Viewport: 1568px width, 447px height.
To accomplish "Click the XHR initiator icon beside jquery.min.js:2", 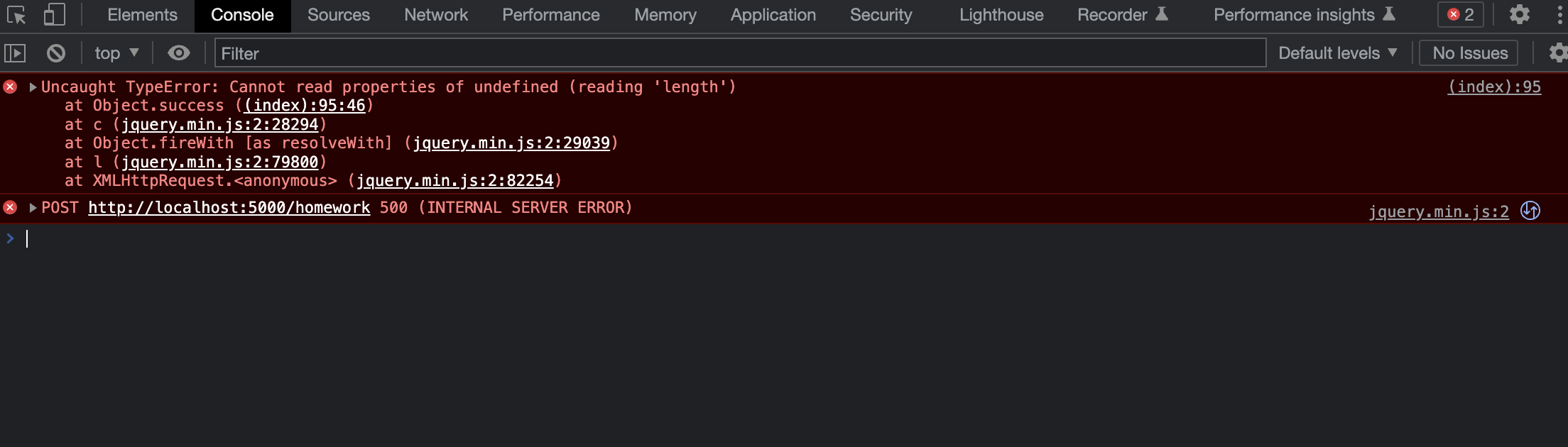I will pyautogui.click(x=1530, y=211).
